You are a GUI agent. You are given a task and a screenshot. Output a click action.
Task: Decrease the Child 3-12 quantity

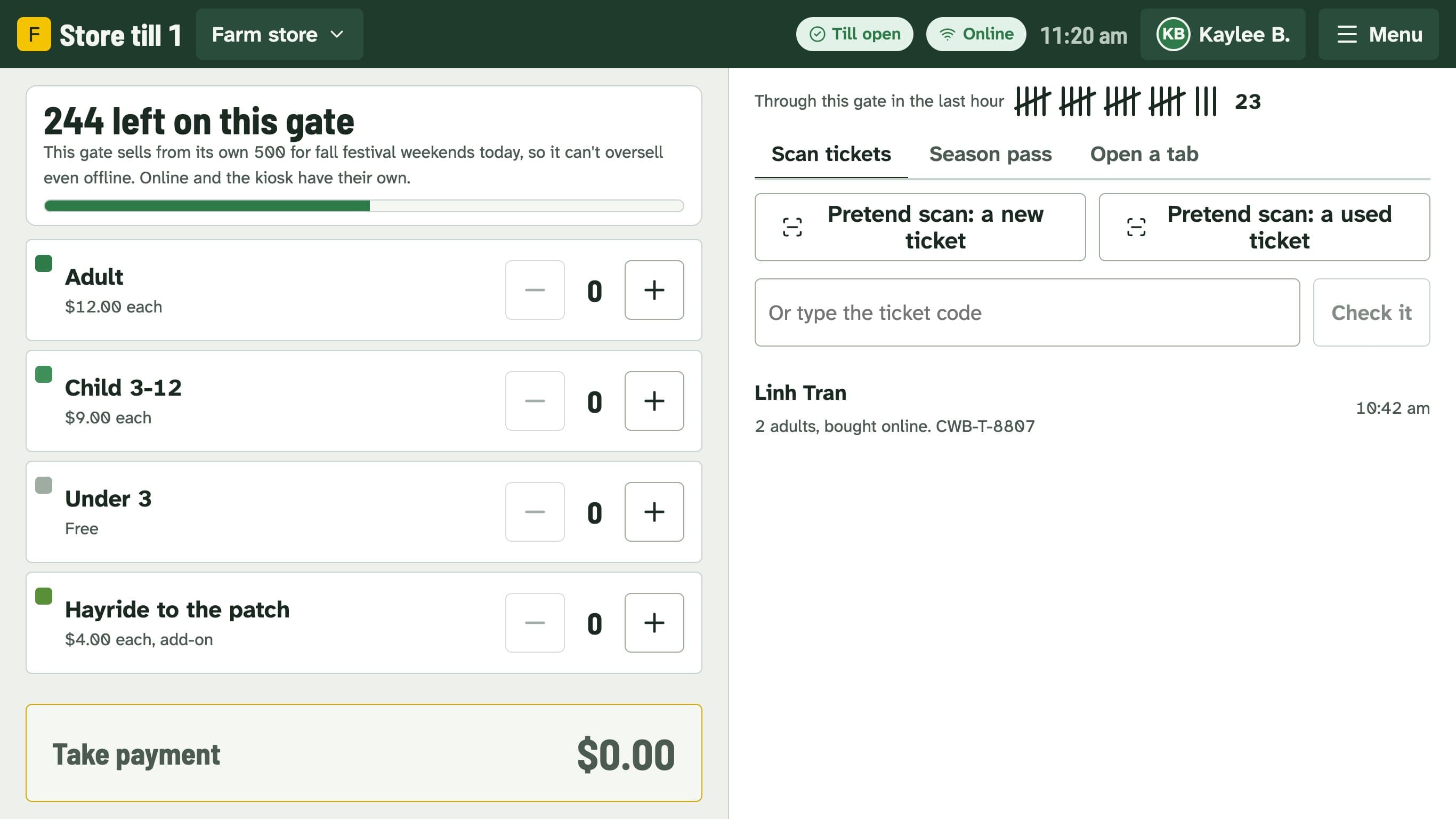535,401
